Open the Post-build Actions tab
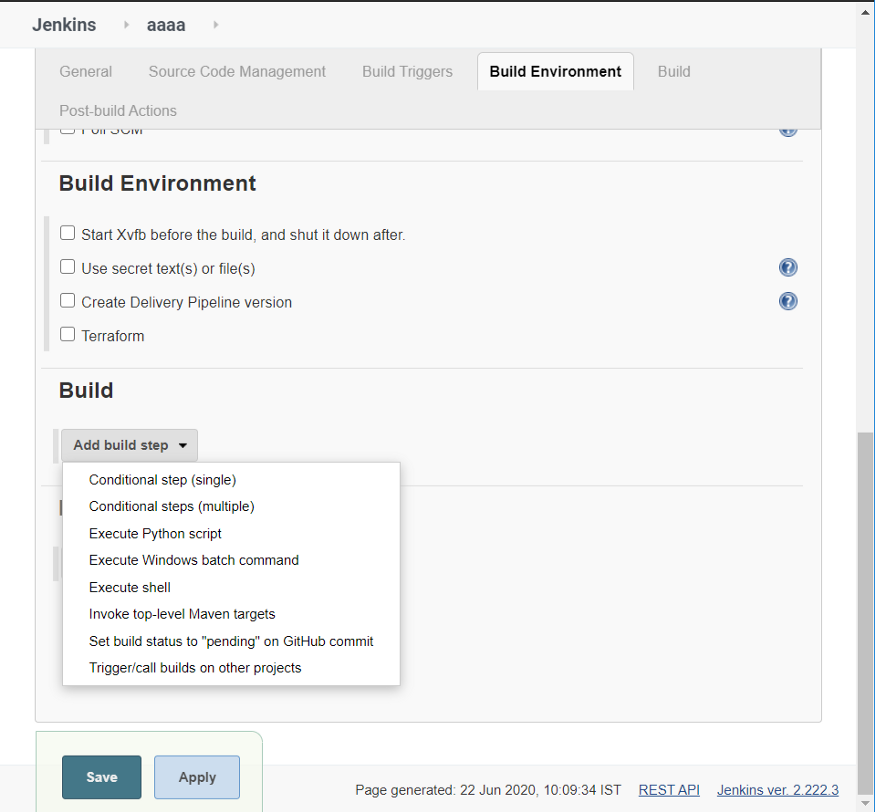This screenshot has width=875, height=812. (118, 110)
